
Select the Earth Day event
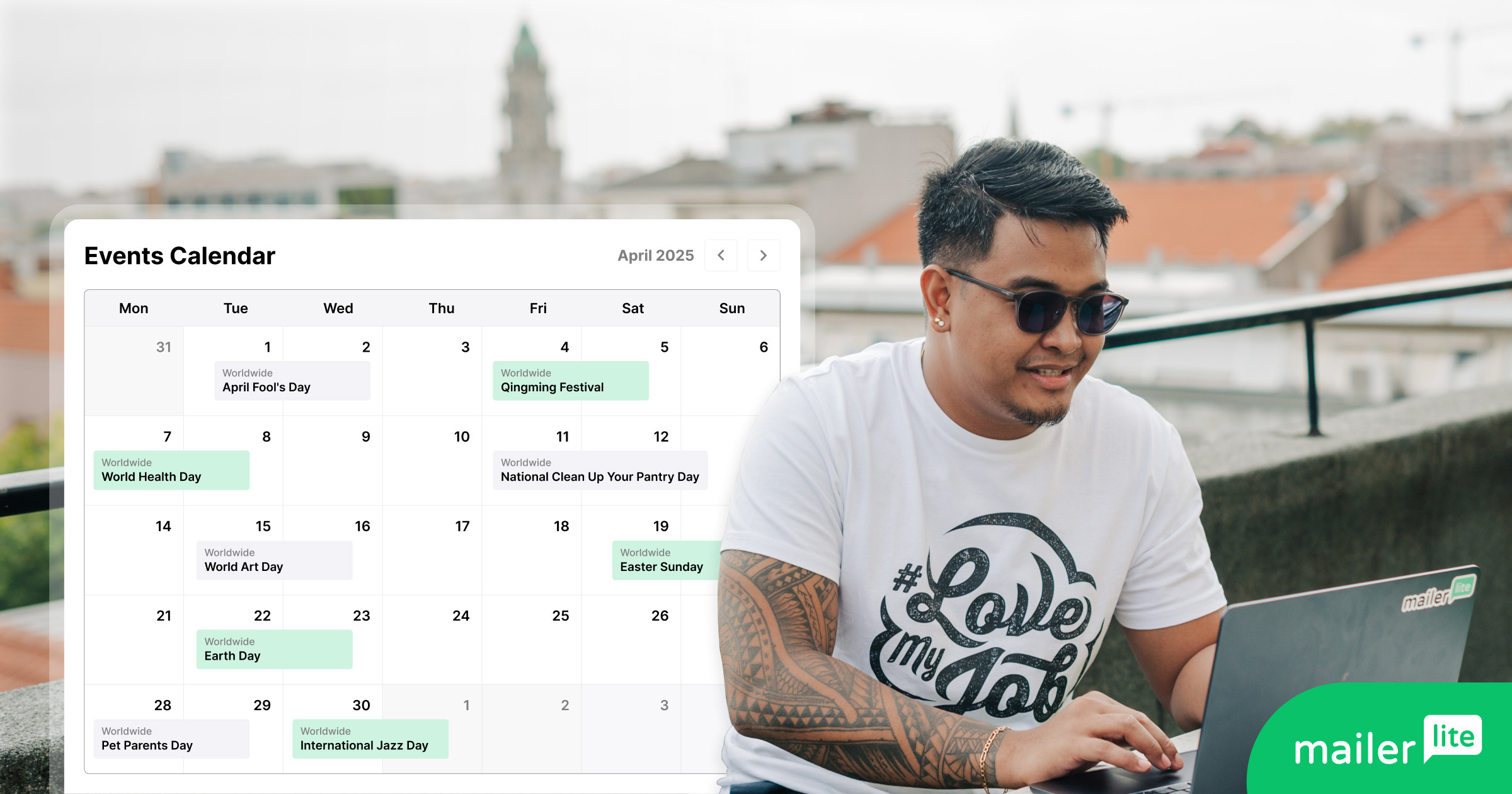pyautogui.click(x=273, y=649)
